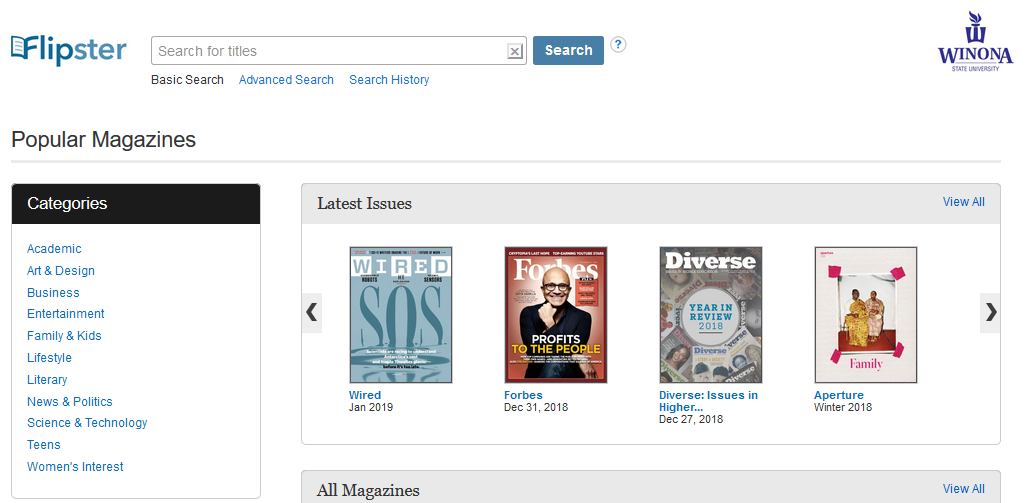This screenshot has height=503, width=1030.
Task: Open the search help question mark icon
Action: click(x=618, y=45)
